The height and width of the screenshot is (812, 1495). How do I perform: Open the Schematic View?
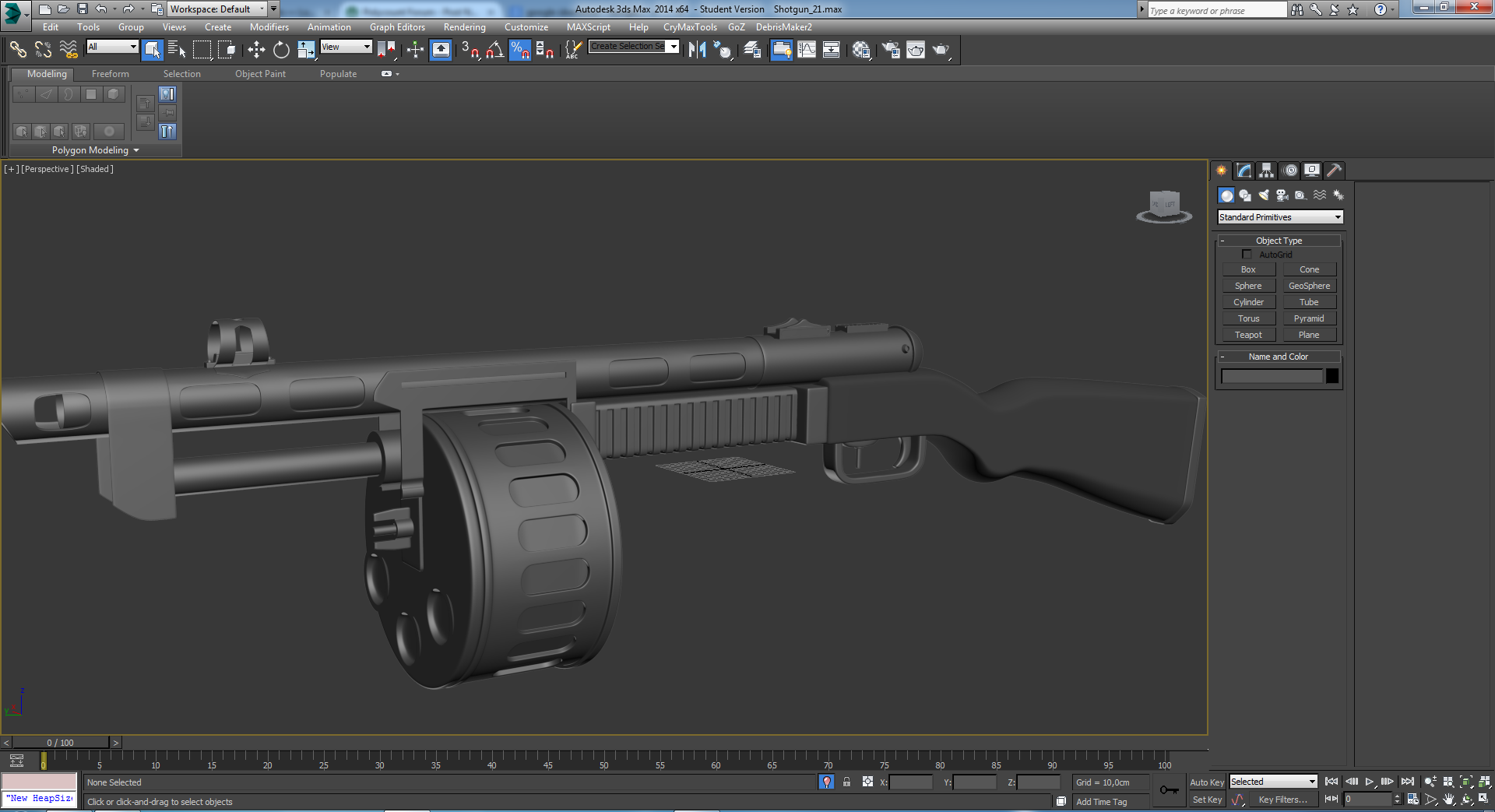coord(832,50)
